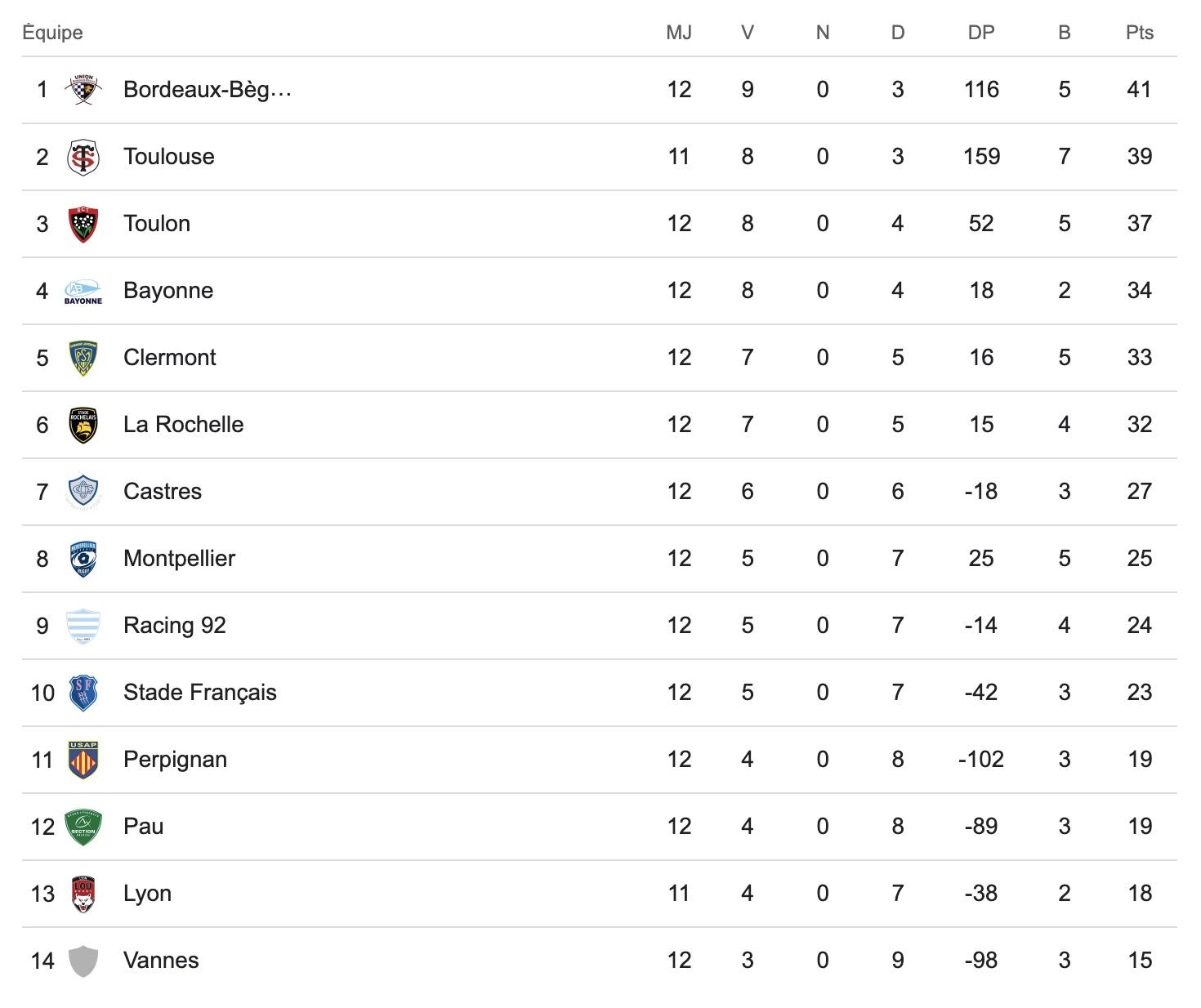Select the Pts column header

pos(1140,33)
